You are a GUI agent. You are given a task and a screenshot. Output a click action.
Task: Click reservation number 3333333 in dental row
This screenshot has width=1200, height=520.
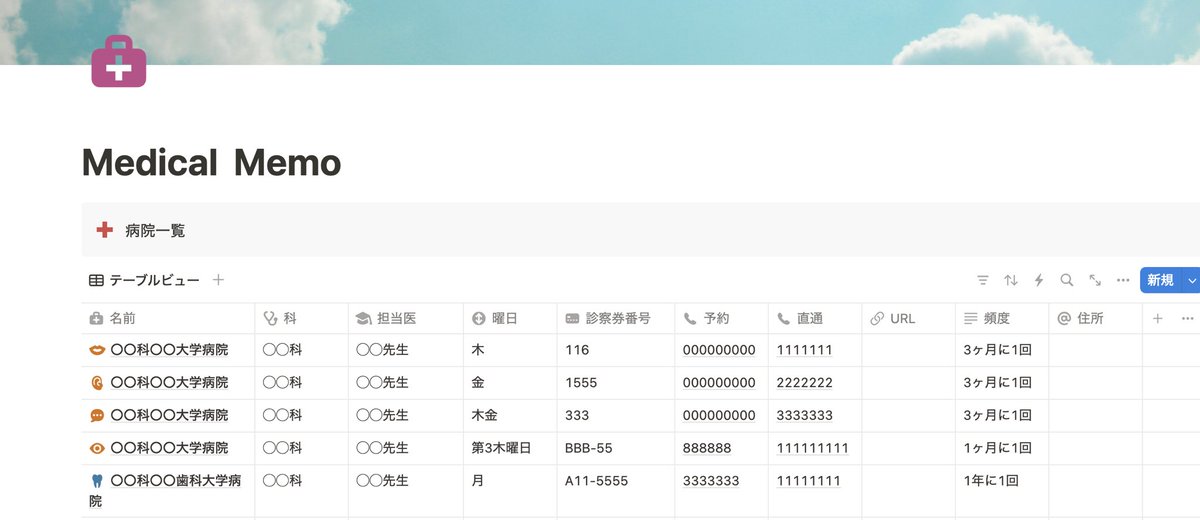pos(711,481)
